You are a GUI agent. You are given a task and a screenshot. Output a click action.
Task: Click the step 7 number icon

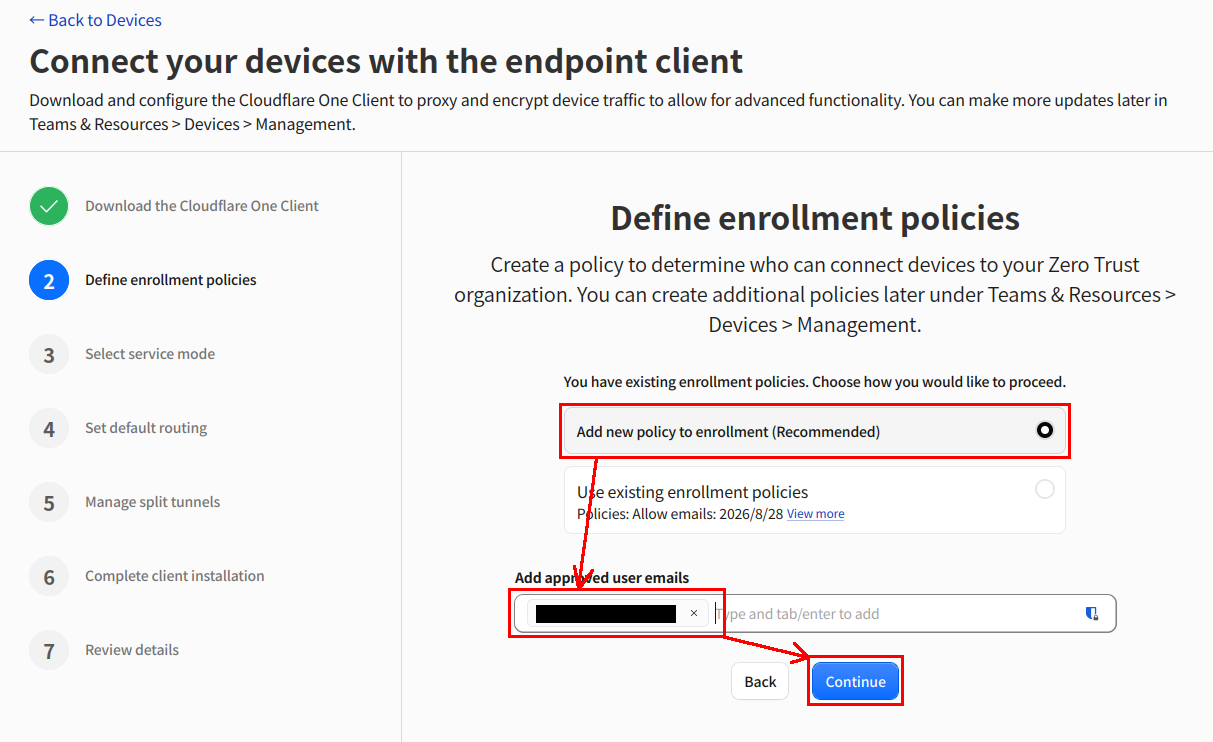pos(49,650)
